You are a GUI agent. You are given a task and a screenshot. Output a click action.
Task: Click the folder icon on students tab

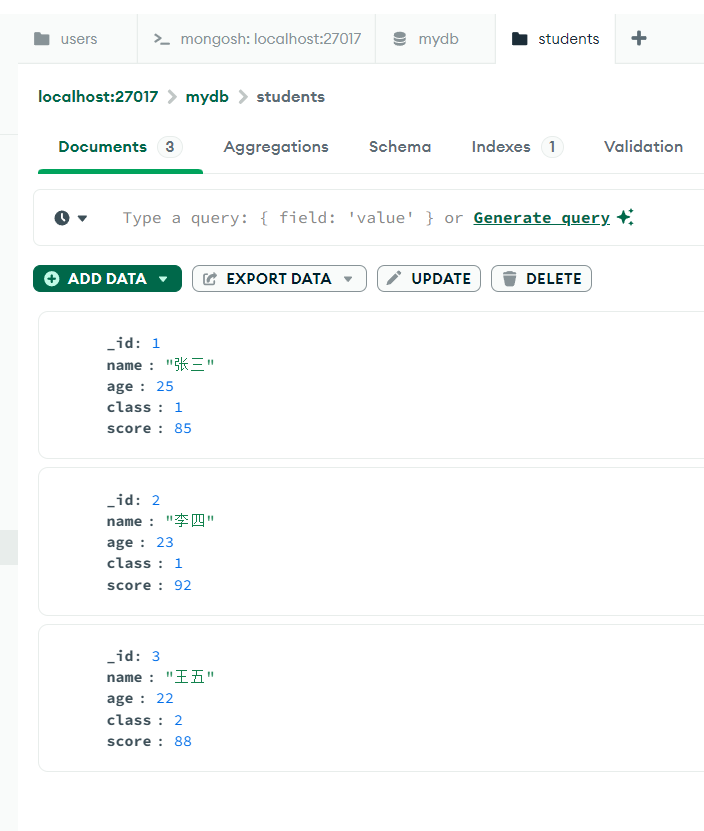[519, 39]
